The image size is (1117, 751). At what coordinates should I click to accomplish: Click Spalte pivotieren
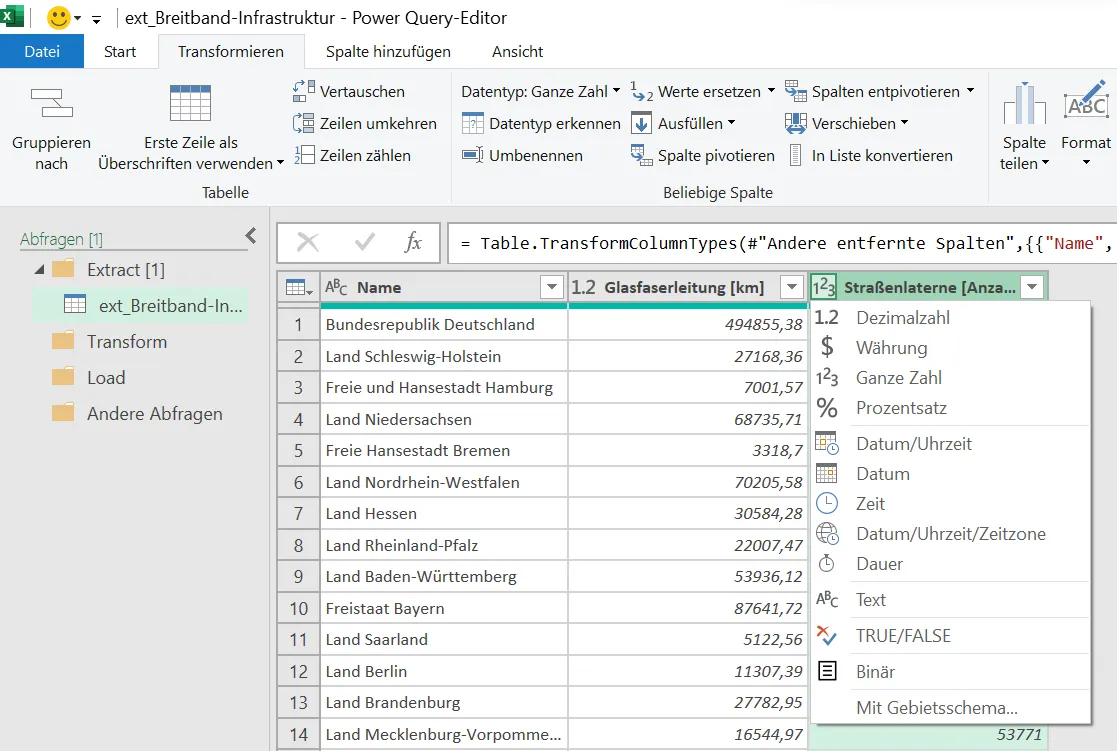[x=702, y=155]
